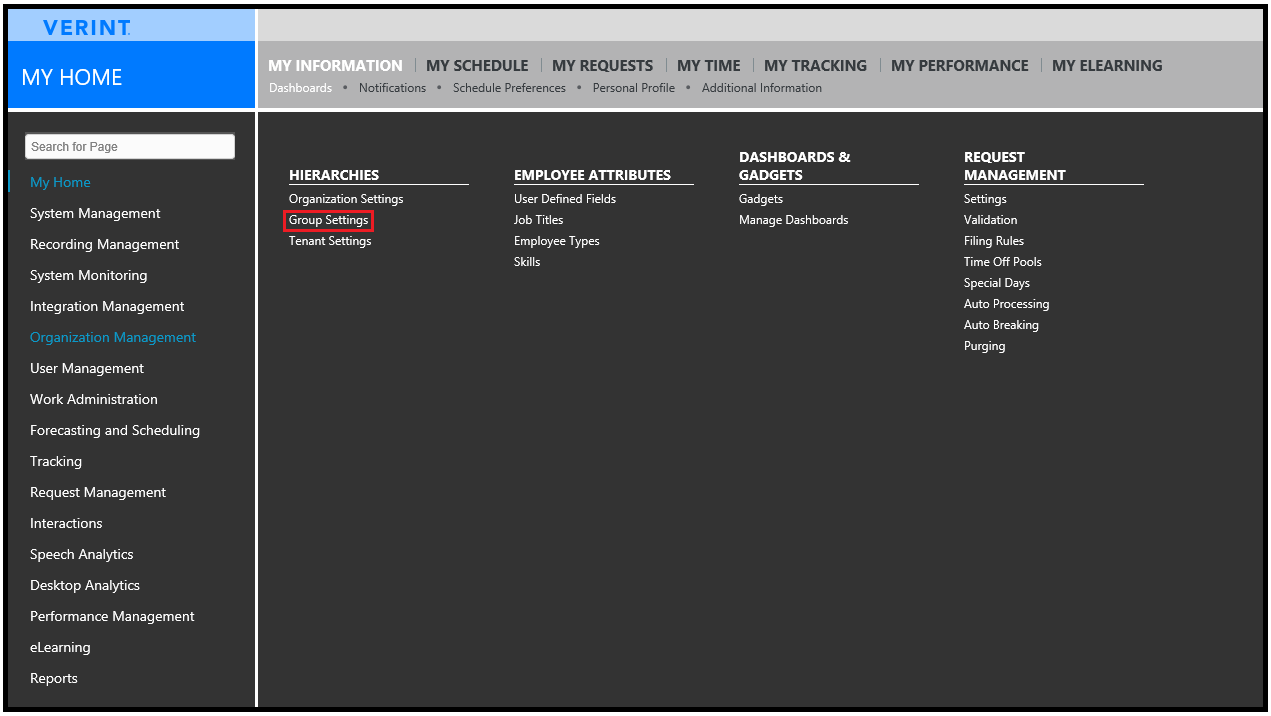Image resolution: width=1271 pixels, height=716 pixels.
Task: Open Speech Analytics in the sidebar
Action: [x=81, y=554]
